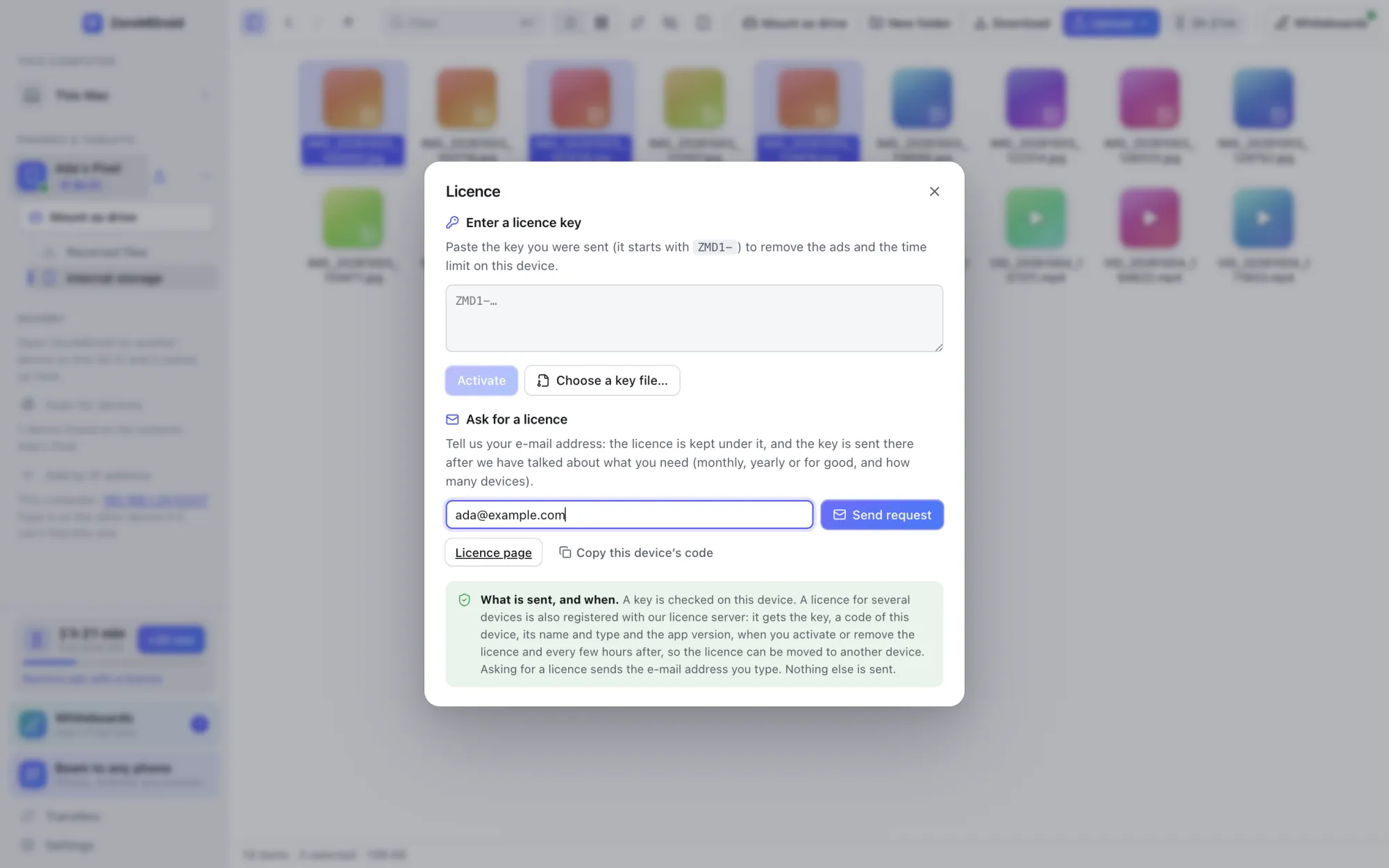The width and height of the screenshot is (1389, 868).
Task: Close the Licence dialog
Action: tap(934, 192)
